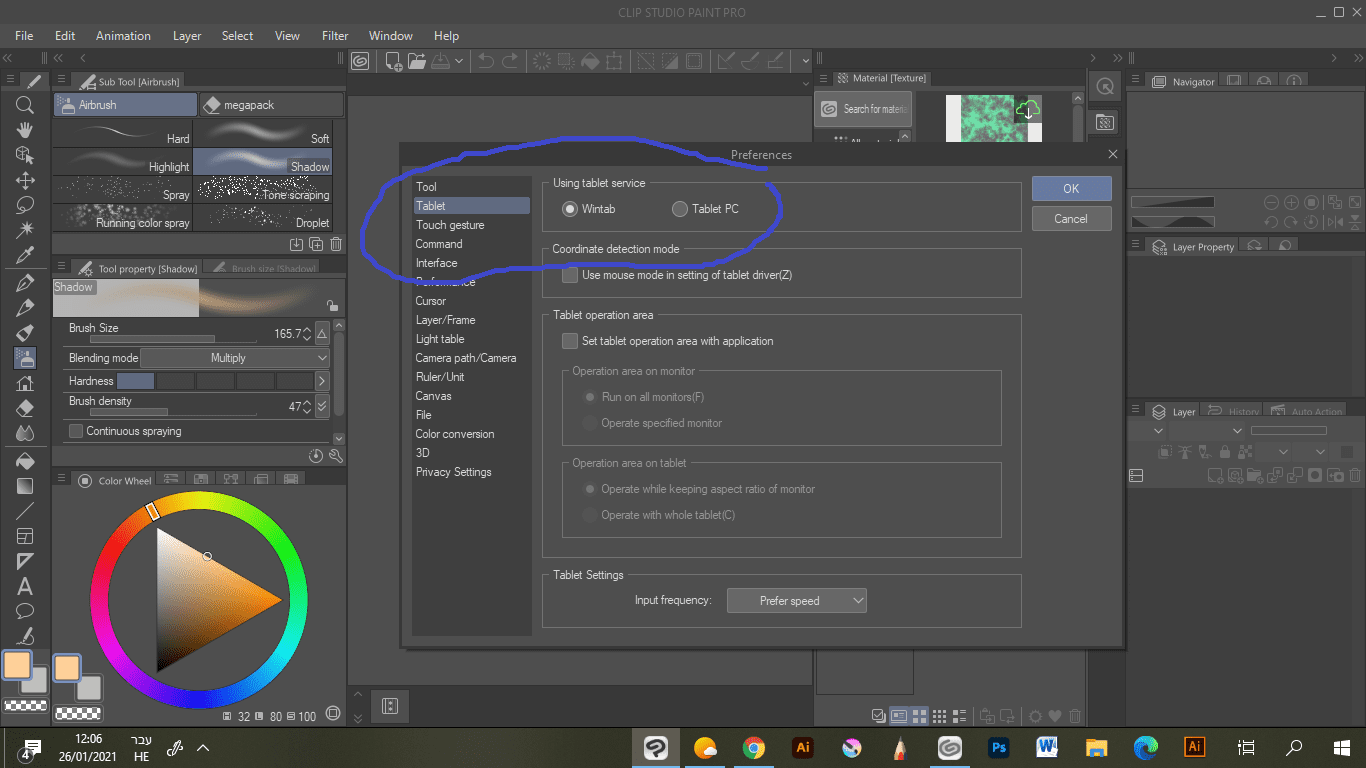
Task: Click the cloud download icon on texture material
Action: (x=1028, y=108)
